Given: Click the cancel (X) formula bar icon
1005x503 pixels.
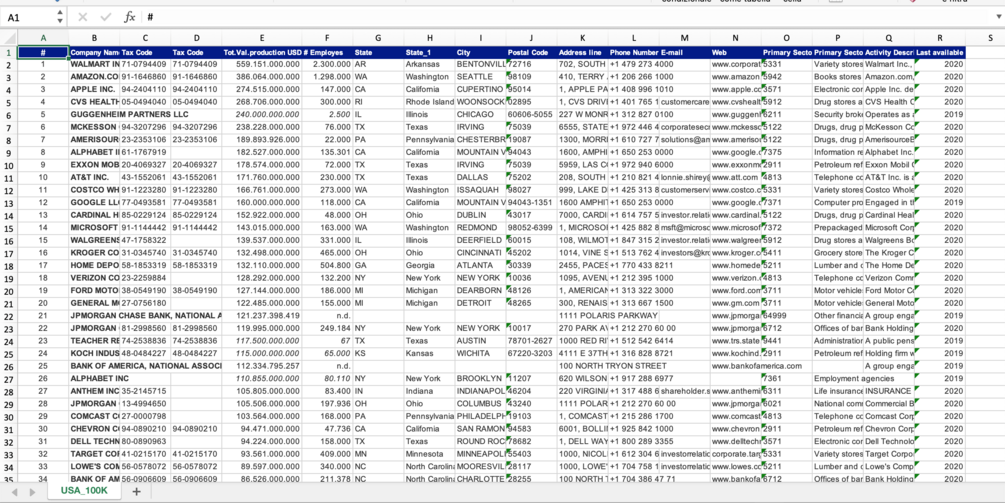Looking at the screenshot, I should [82, 17].
